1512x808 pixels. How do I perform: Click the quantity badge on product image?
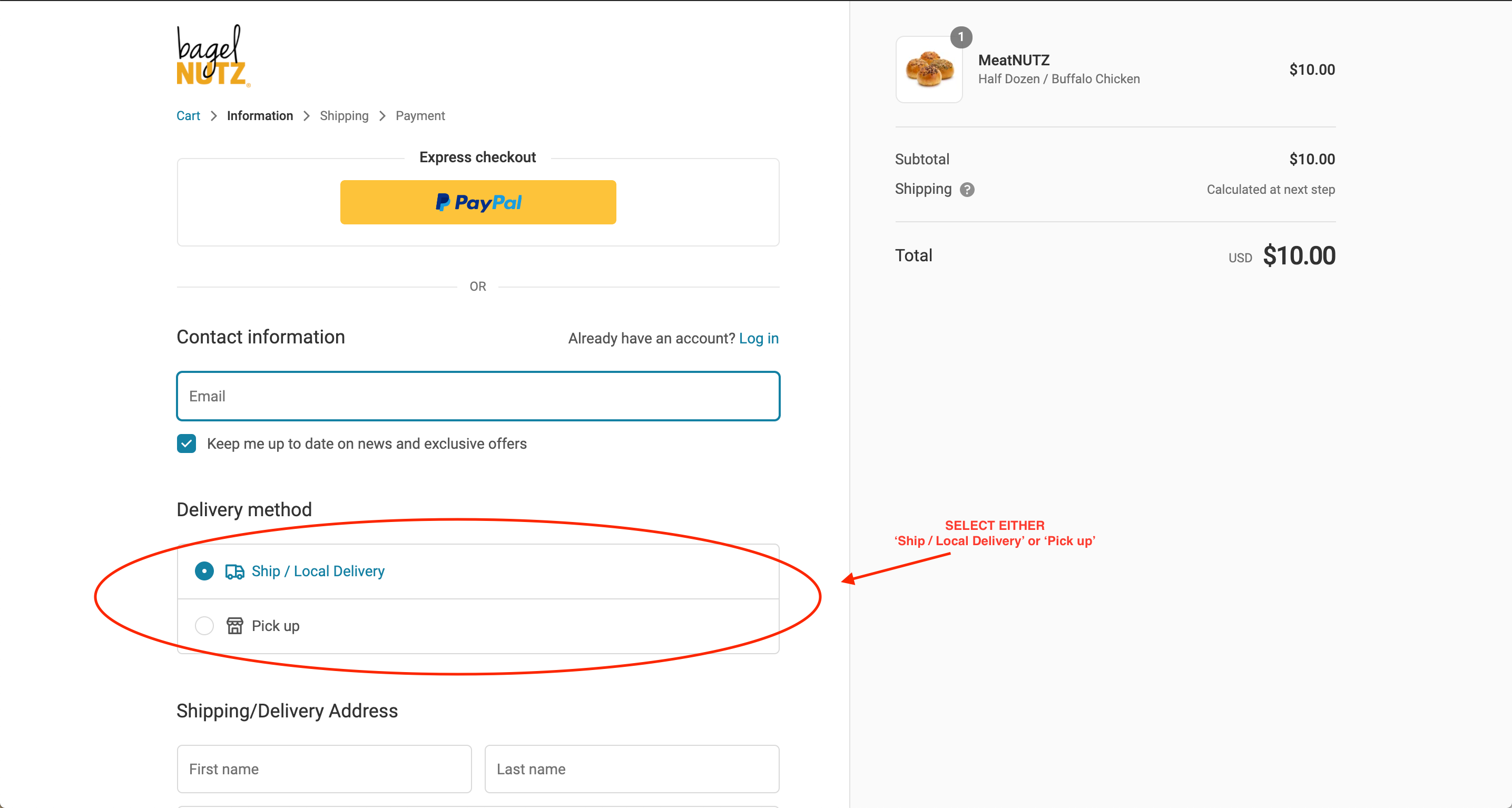[961, 37]
